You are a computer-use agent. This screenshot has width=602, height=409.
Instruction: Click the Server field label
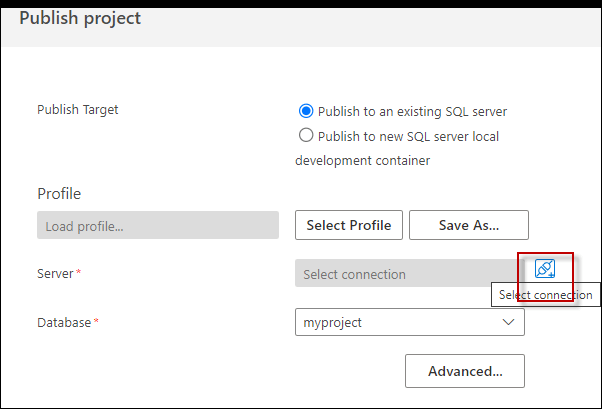55,273
